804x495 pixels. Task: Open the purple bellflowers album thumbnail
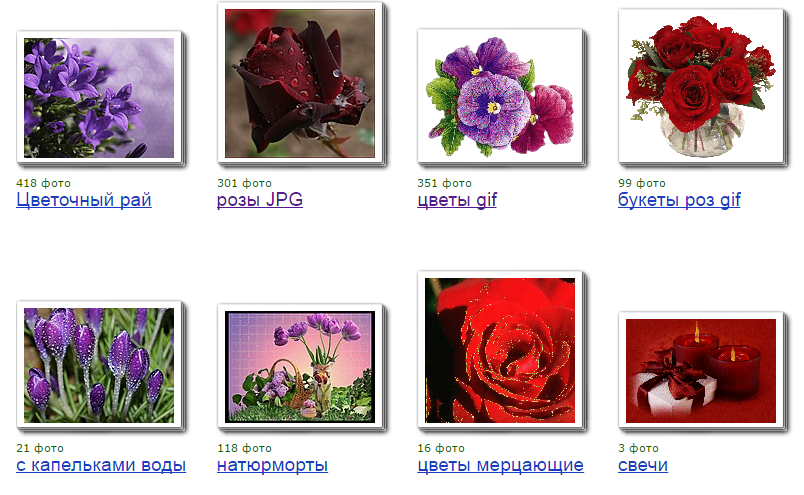tap(99, 97)
